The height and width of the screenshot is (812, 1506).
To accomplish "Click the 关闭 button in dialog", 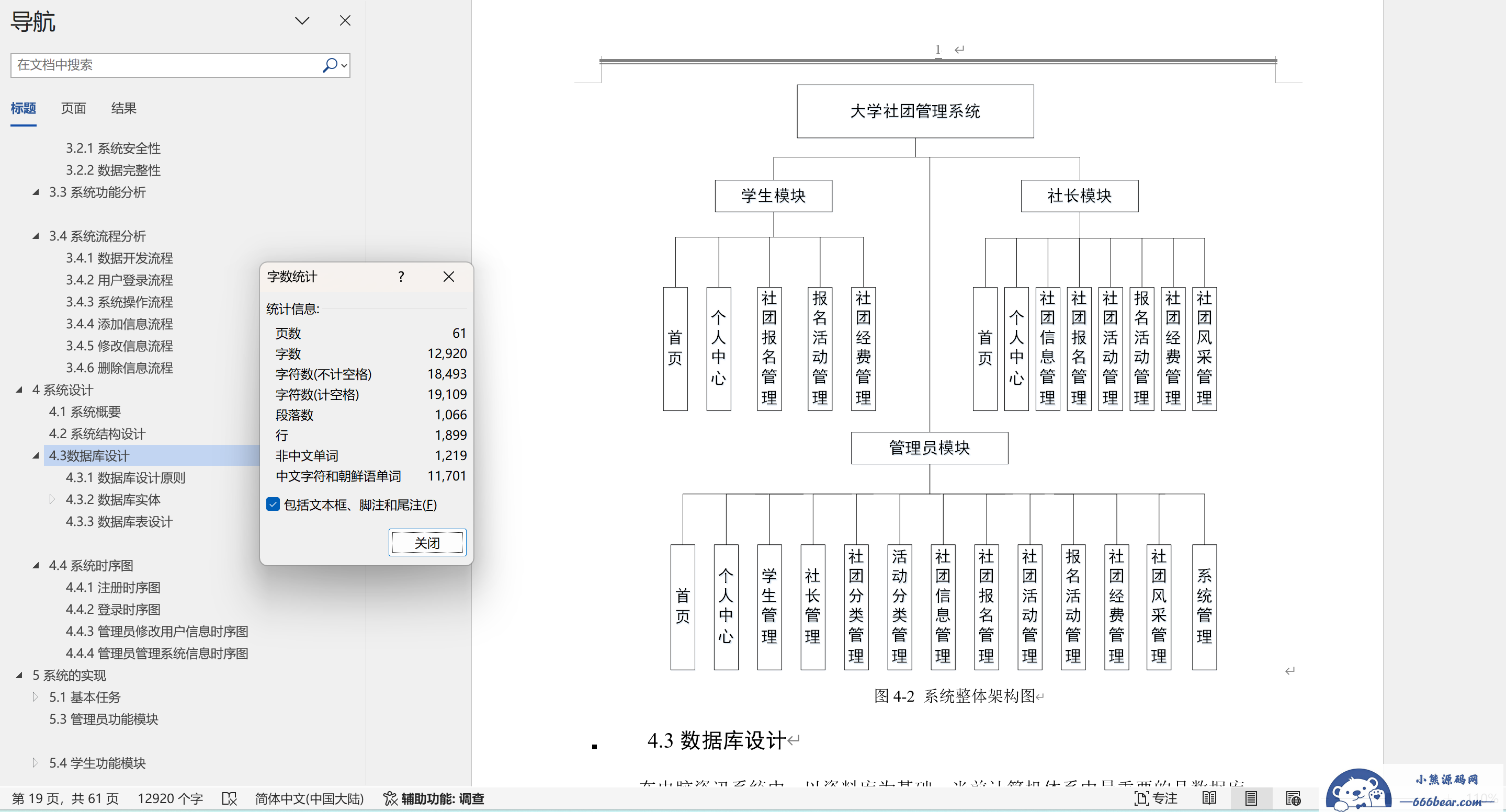I will pos(427,543).
